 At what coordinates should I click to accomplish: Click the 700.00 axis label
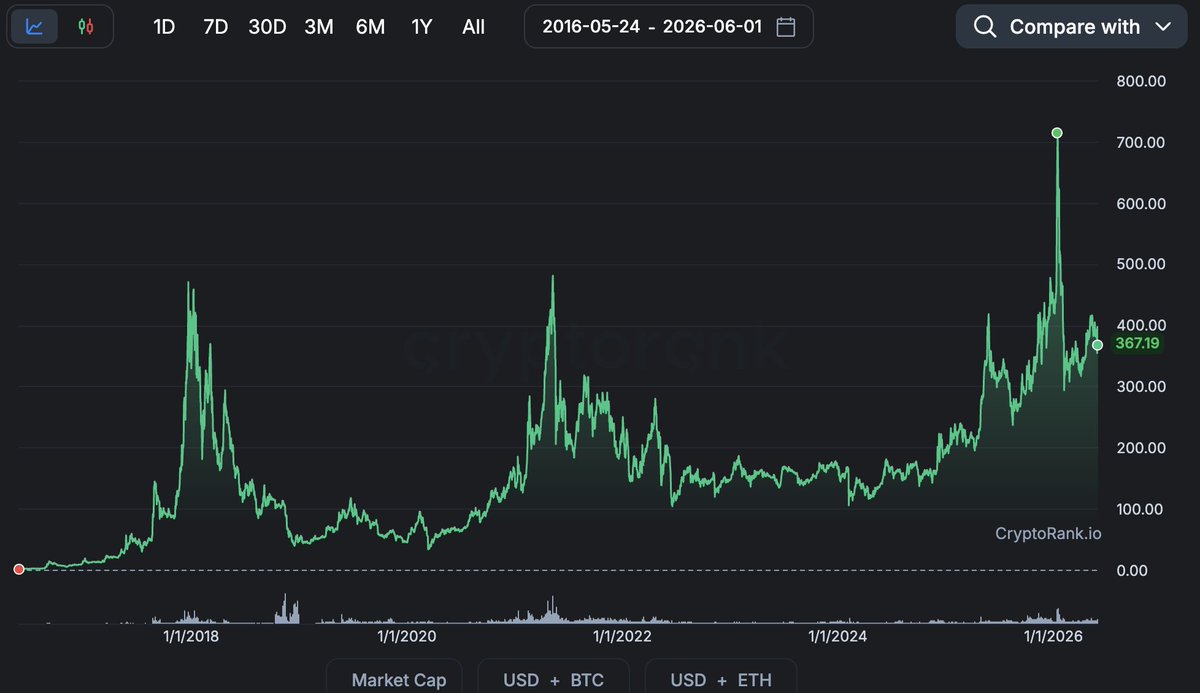(x=1141, y=142)
